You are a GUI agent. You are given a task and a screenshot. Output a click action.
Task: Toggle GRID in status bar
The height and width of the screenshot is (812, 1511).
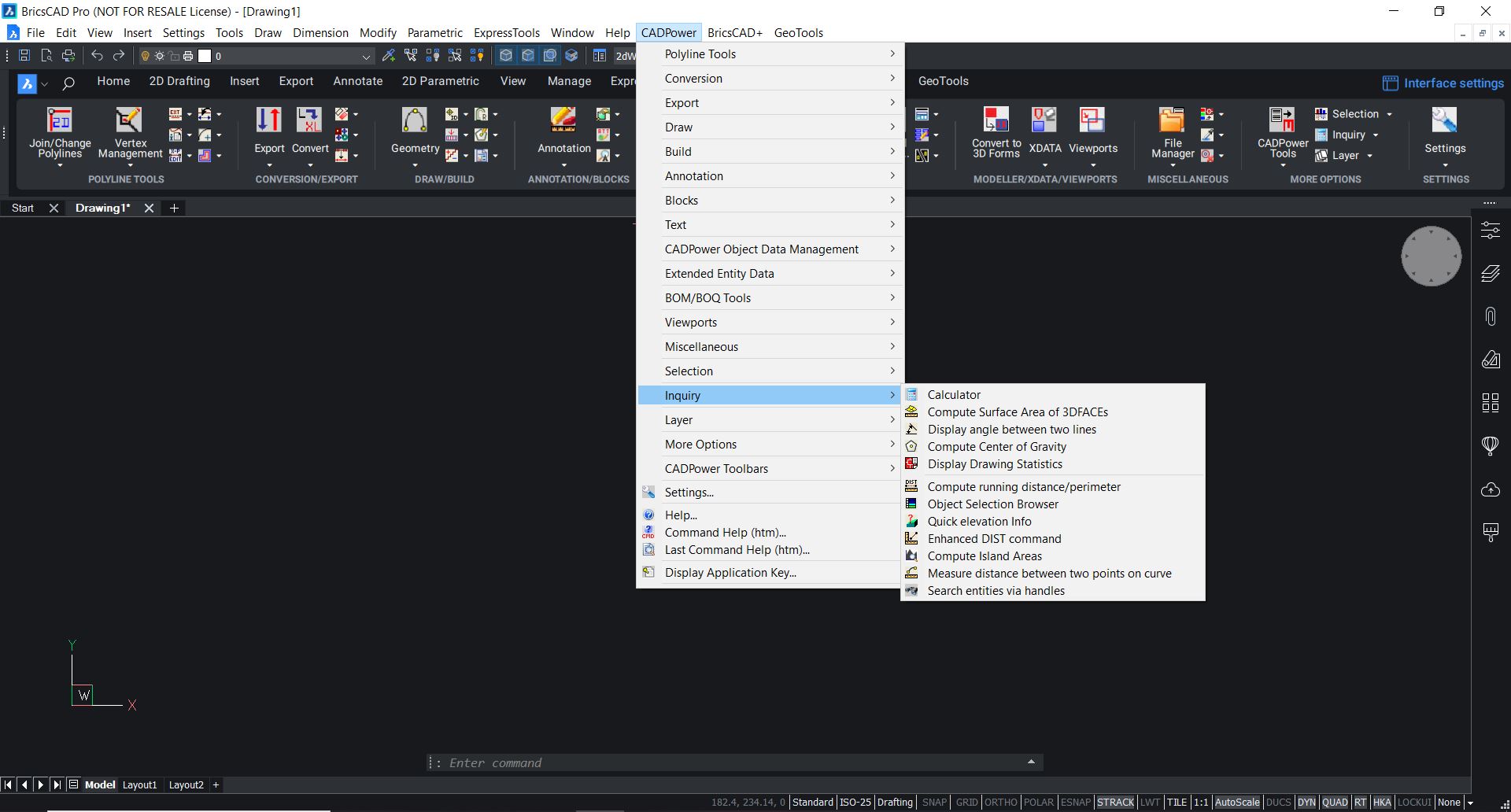point(966,803)
